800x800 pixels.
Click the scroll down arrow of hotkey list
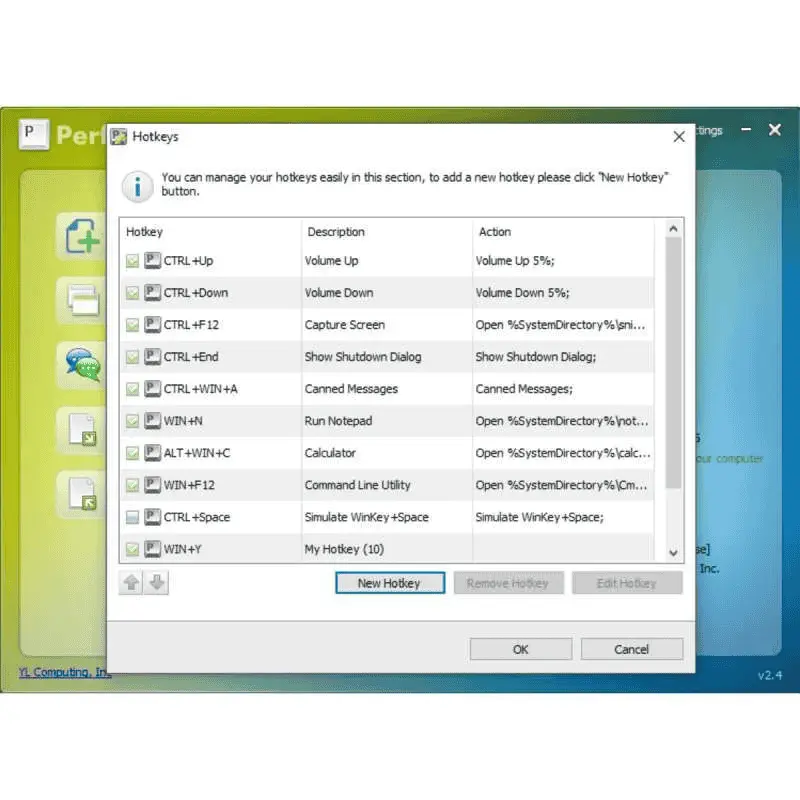pos(673,553)
